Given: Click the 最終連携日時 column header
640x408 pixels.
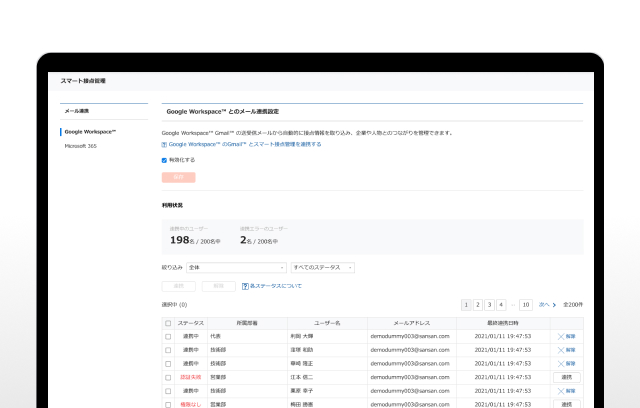Looking at the screenshot, I should click(503, 323).
